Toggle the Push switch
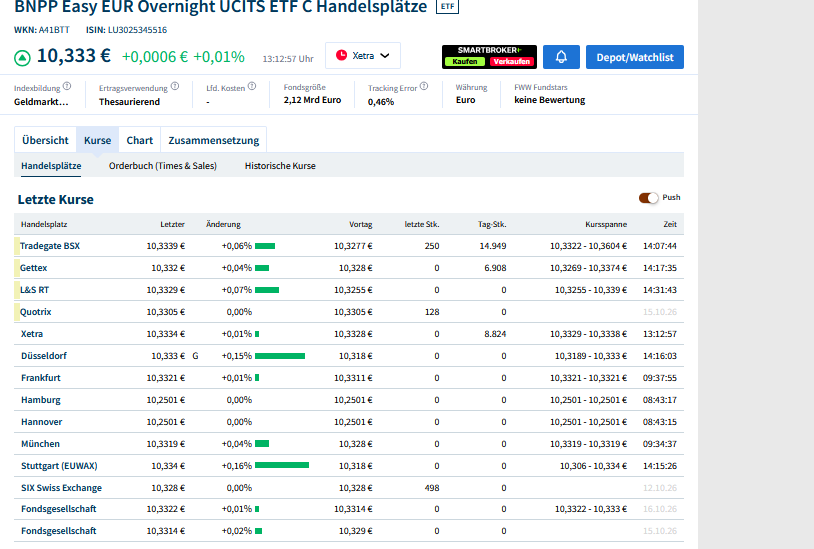This screenshot has width=814, height=549. tap(648, 198)
